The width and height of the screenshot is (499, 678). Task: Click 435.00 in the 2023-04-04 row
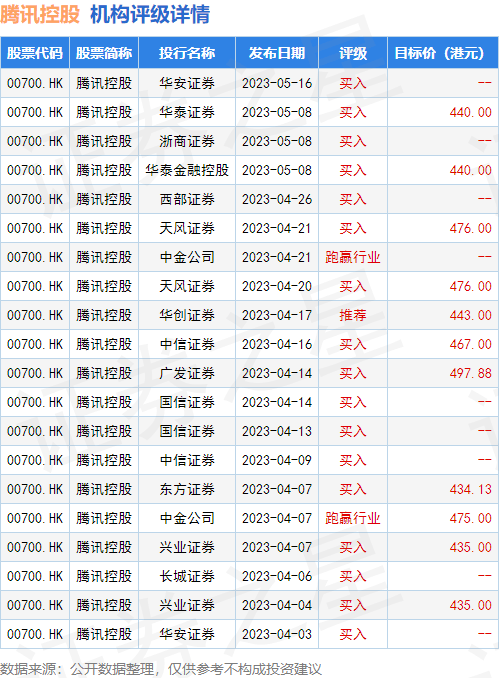(x=470, y=605)
